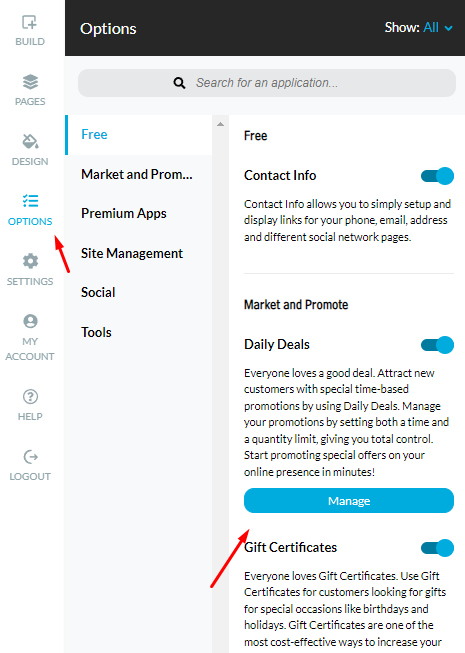Switch off the Gift Certificates toggle
Viewport: 465px width, 653px height.
coord(437,548)
